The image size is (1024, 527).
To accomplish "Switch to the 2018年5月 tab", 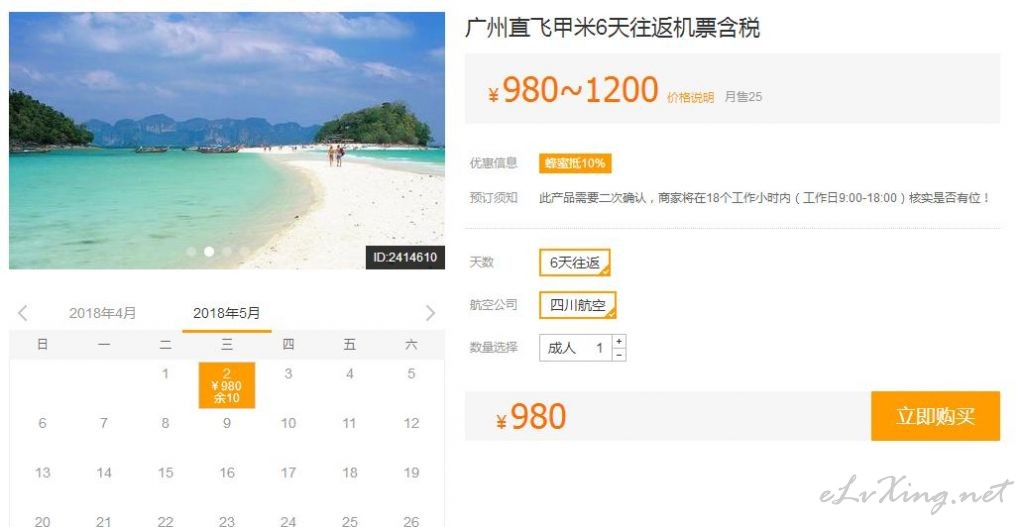I will tap(227, 313).
